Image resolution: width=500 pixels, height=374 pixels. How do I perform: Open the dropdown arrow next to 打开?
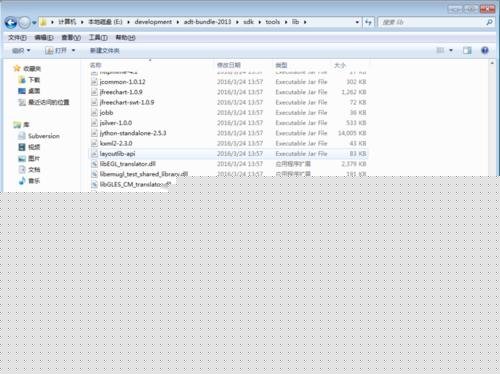[73, 50]
